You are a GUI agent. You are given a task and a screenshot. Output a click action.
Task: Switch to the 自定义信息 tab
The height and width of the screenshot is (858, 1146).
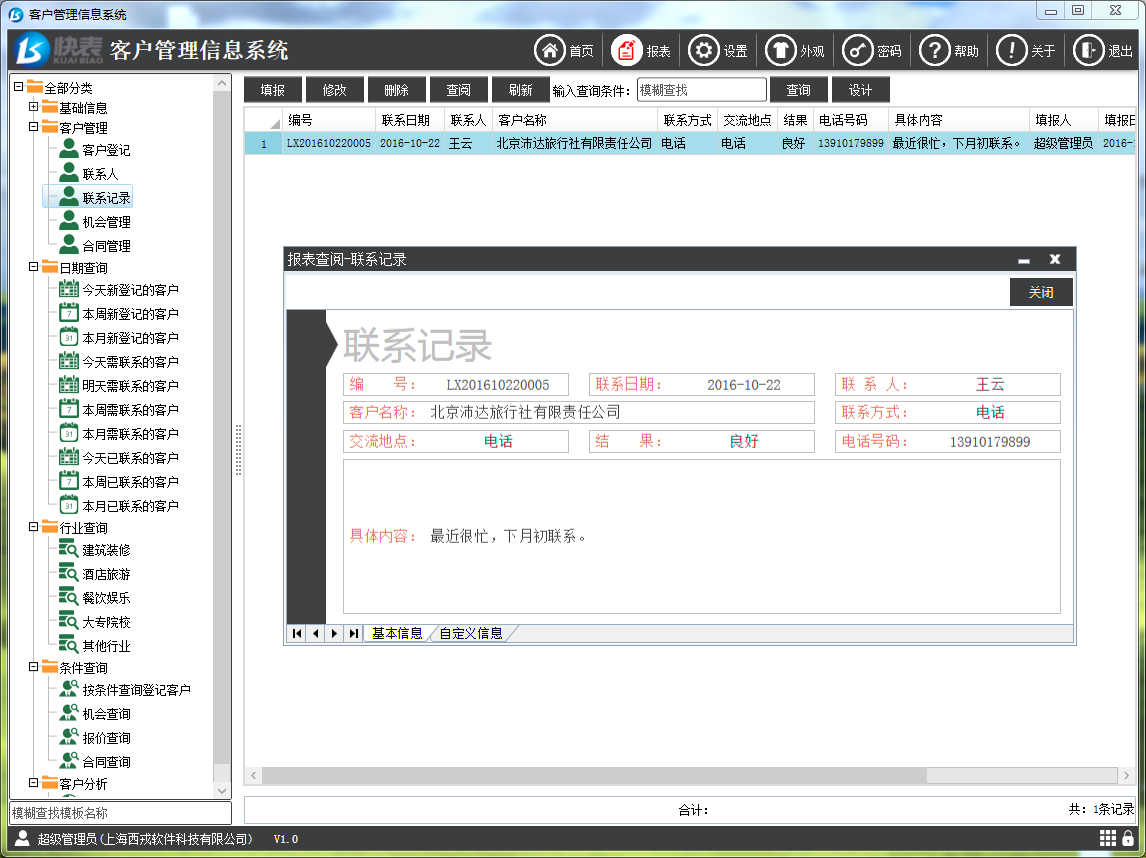pyautogui.click(x=471, y=634)
